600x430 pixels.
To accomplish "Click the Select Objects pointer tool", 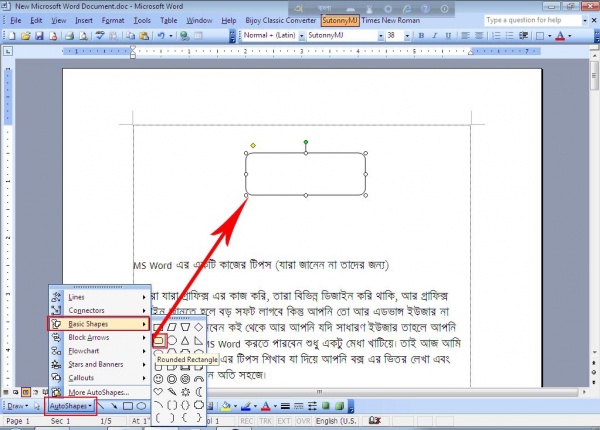I will [37, 406].
